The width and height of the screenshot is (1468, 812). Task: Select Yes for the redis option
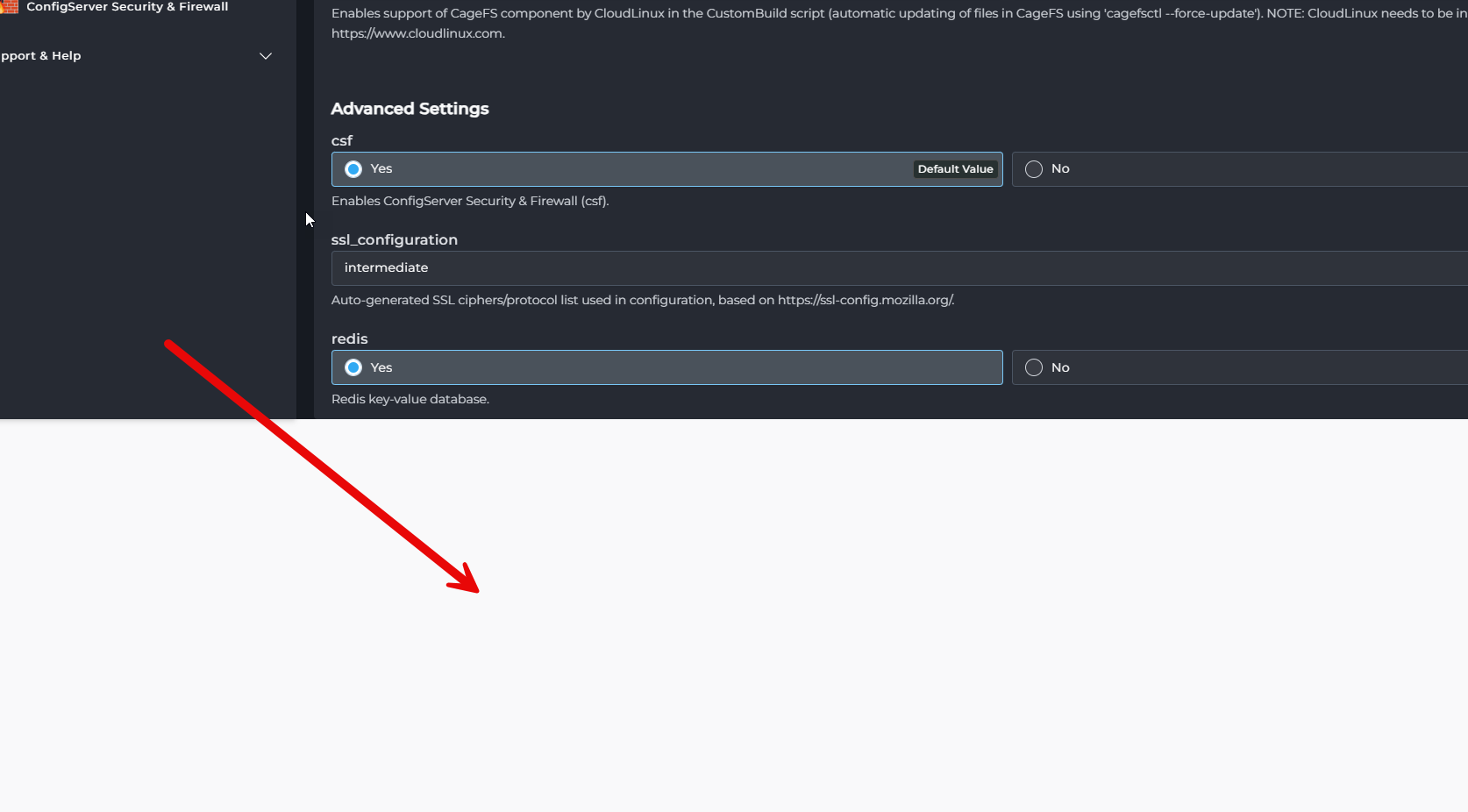353,367
